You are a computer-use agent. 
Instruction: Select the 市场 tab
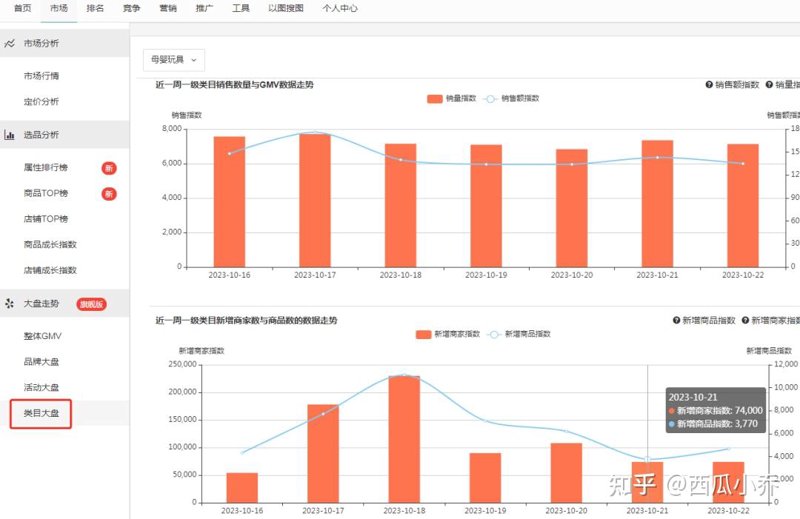[59, 8]
